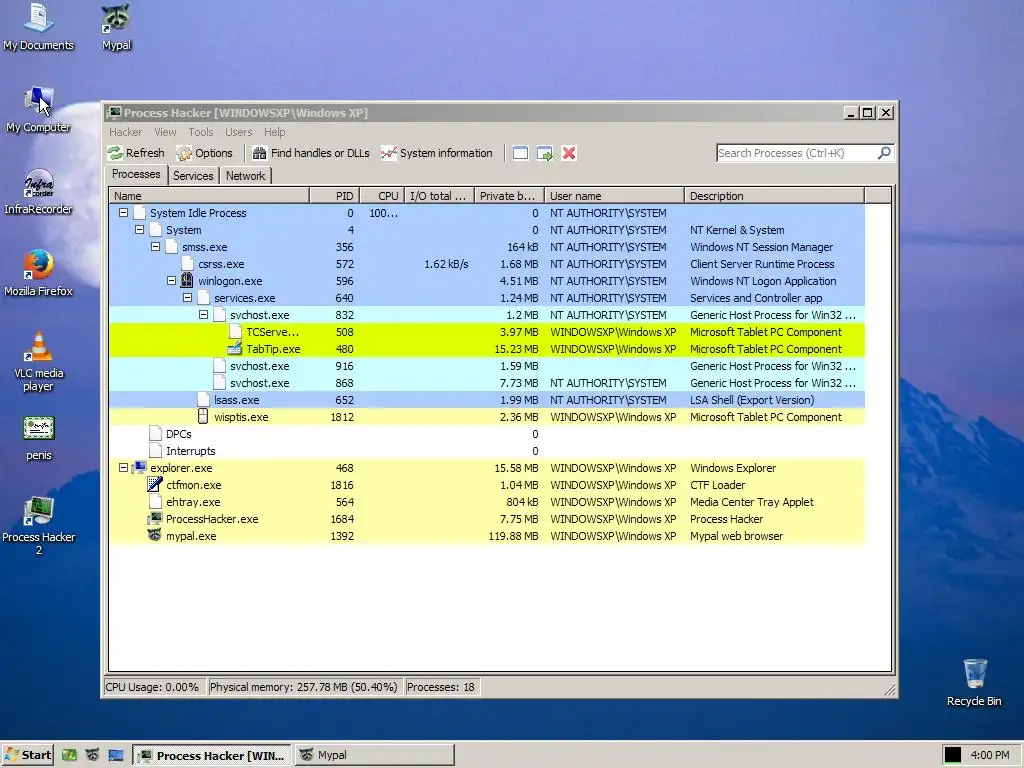Select the Interrupts row
The image size is (1024, 768).
tap(487, 451)
